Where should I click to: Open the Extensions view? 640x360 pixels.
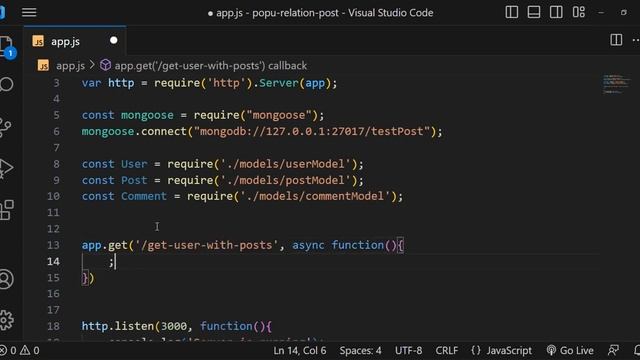pos(7,210)
